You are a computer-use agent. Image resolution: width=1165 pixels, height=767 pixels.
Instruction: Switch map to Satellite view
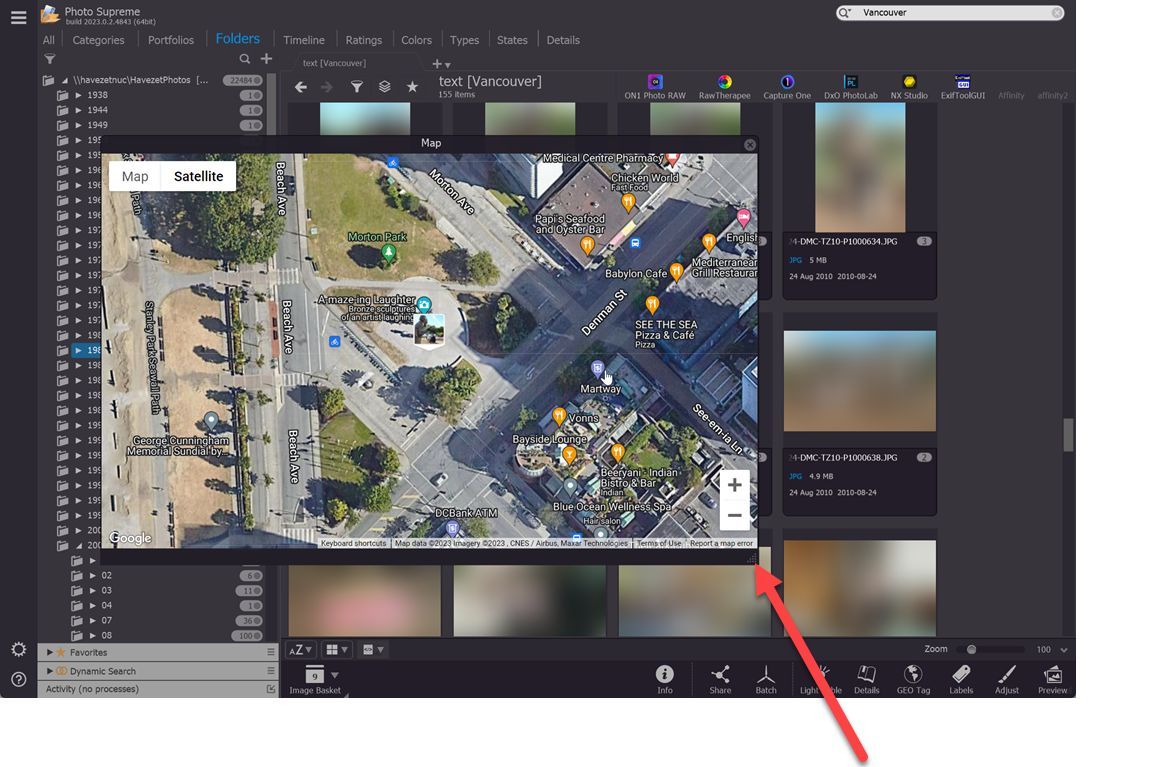[198, 176]
